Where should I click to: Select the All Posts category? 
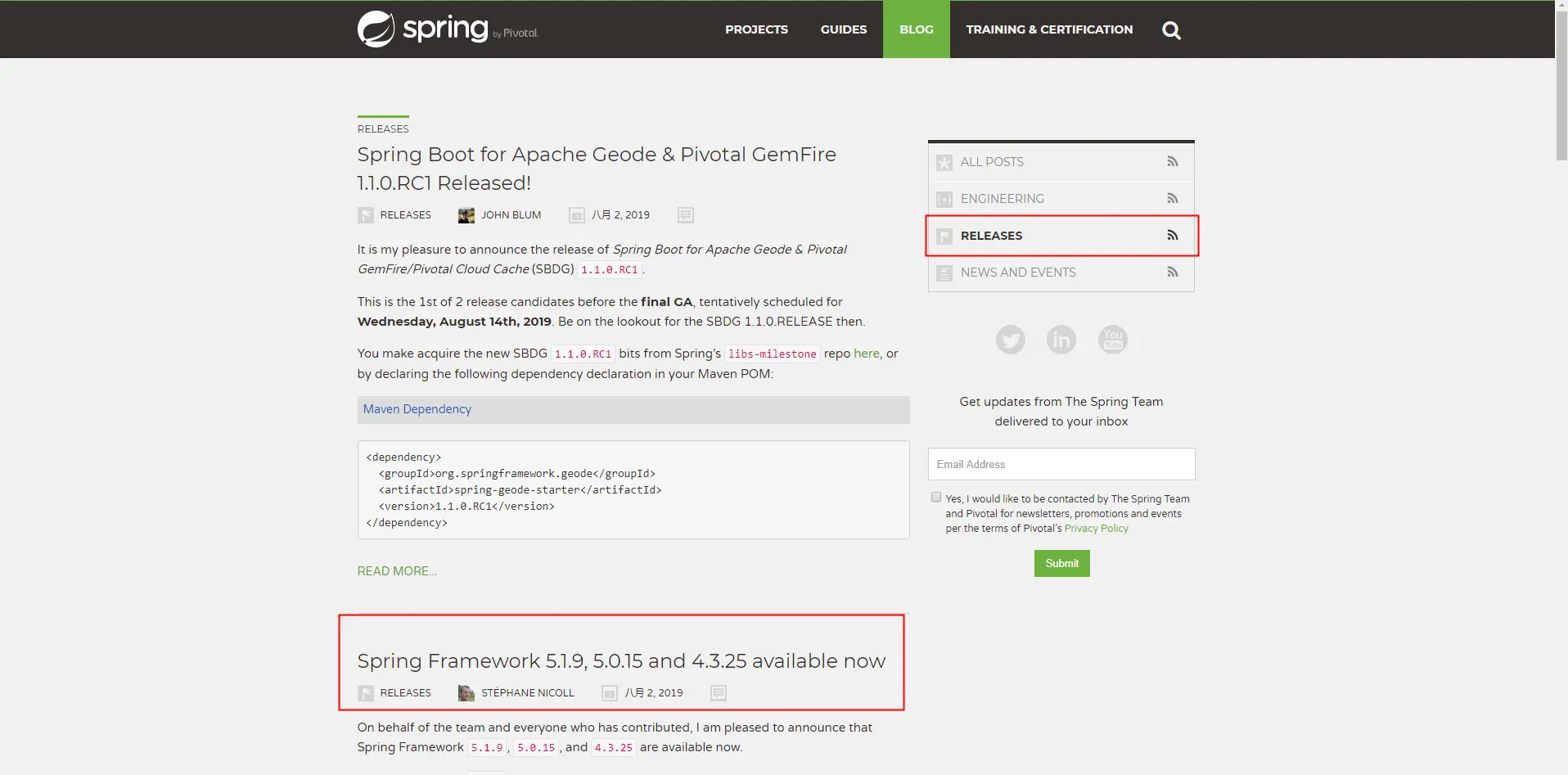point(992,162)
